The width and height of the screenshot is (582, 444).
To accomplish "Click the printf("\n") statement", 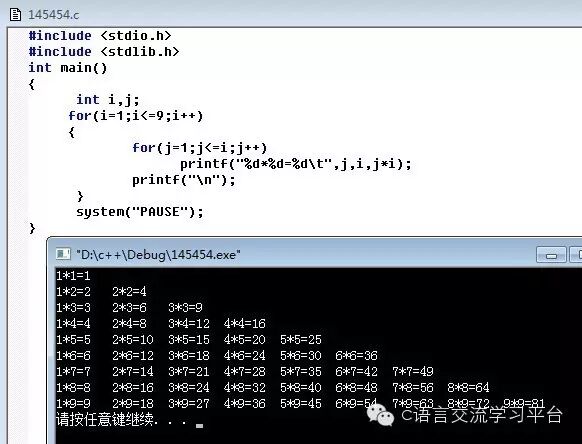I will pos(184,180).
